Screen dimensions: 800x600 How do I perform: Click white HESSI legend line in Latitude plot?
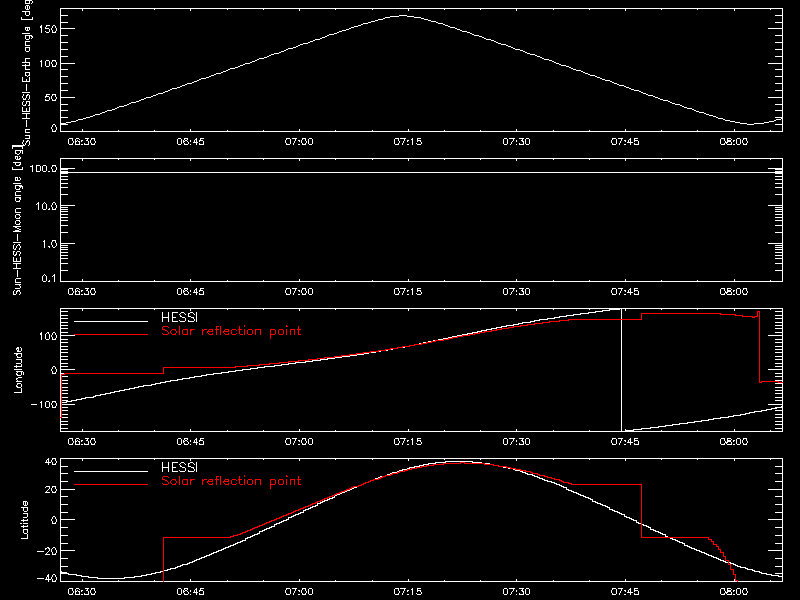(111, 471)
